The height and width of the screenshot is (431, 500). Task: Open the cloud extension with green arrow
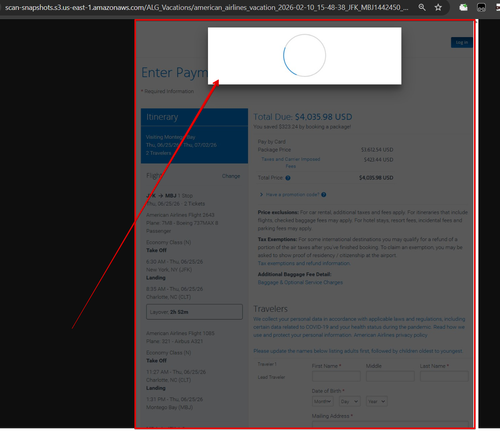pyautogui.click(x=463, y=7)
